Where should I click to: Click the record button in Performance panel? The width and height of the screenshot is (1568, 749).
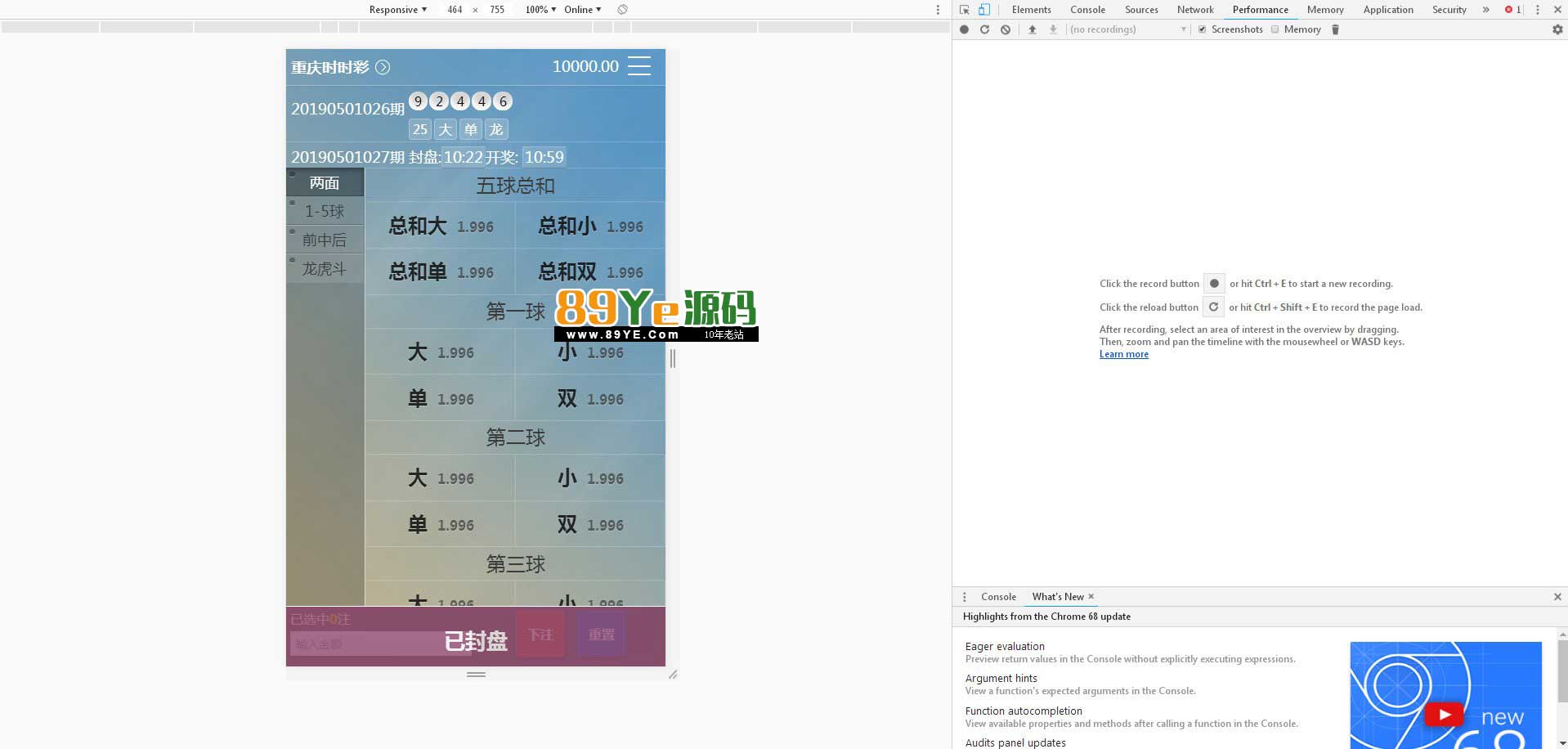tap(964, 29)
